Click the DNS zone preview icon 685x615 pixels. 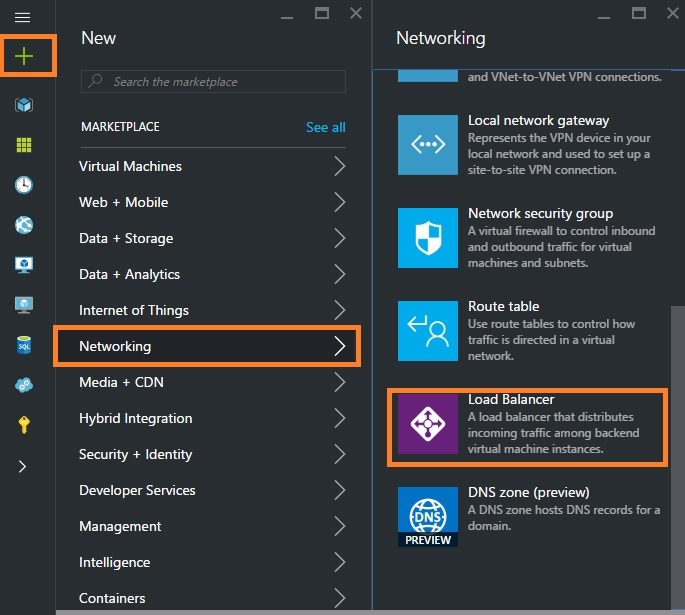click(428, 516)
